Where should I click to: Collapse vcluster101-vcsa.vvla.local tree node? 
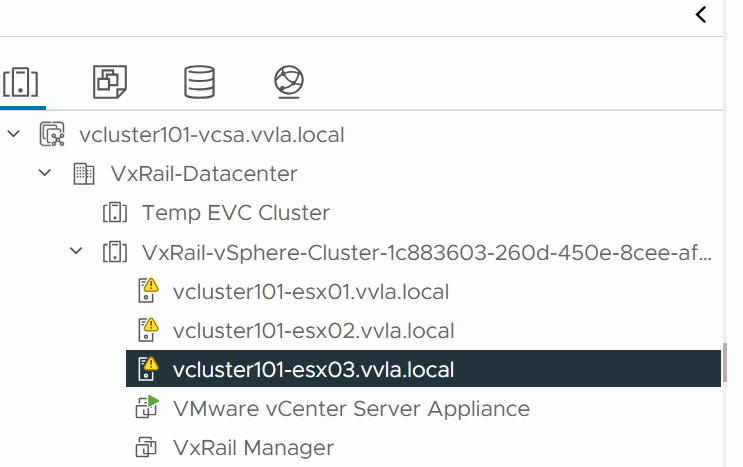point(13,133)
